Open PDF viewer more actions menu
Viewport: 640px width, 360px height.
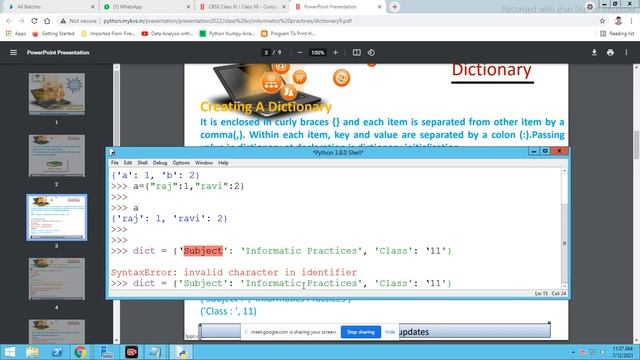(627, 53)
